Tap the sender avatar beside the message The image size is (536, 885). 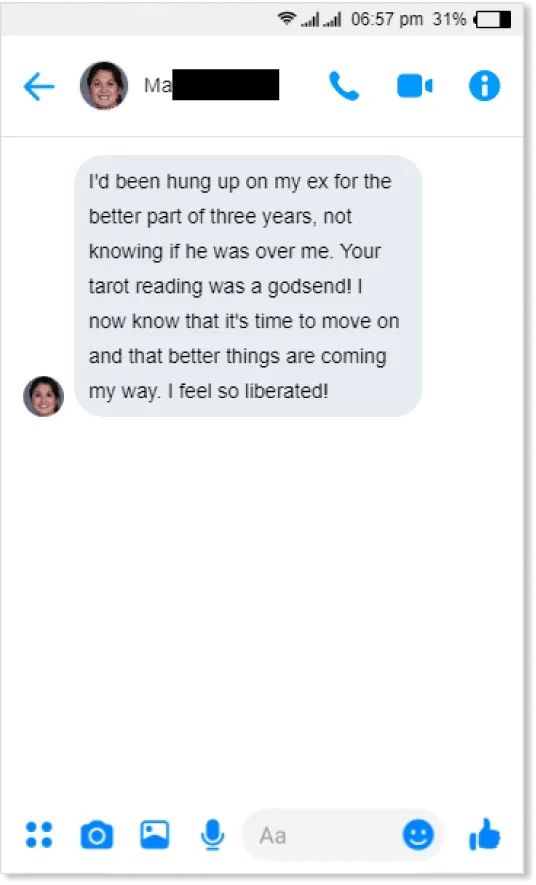43,396
